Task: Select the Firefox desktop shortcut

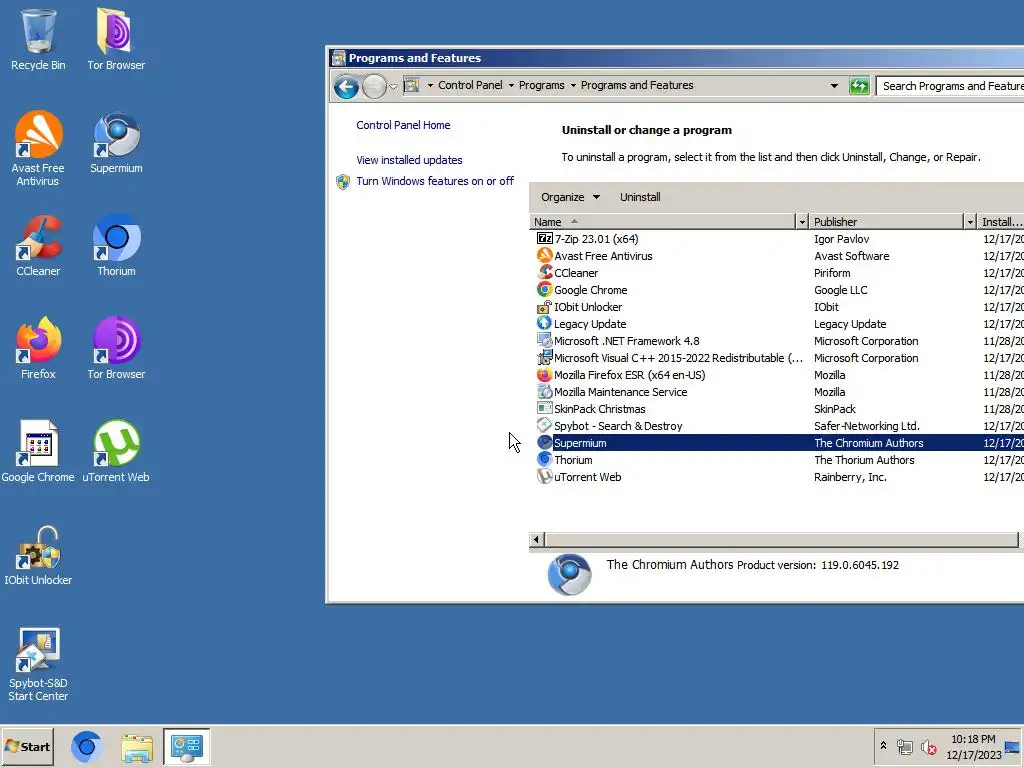Action: (x=38, y=348)
